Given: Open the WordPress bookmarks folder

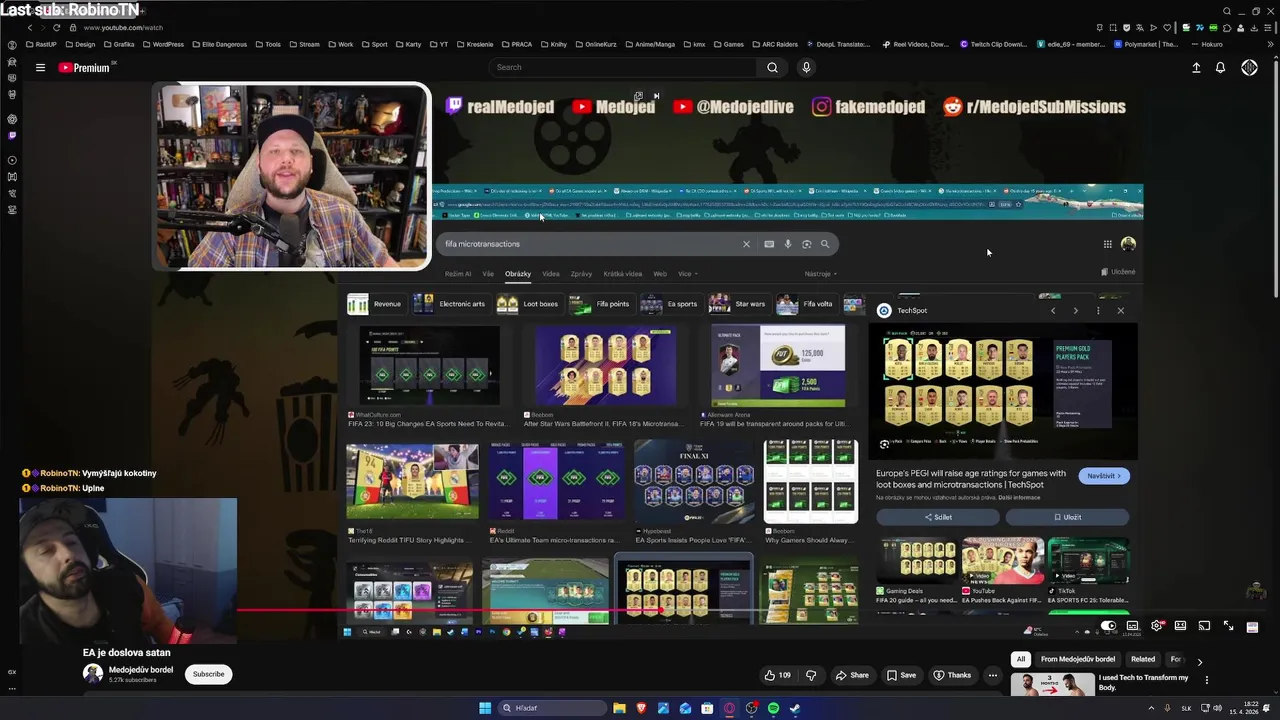Looking at the screenshot, I should tap(163, 44).
